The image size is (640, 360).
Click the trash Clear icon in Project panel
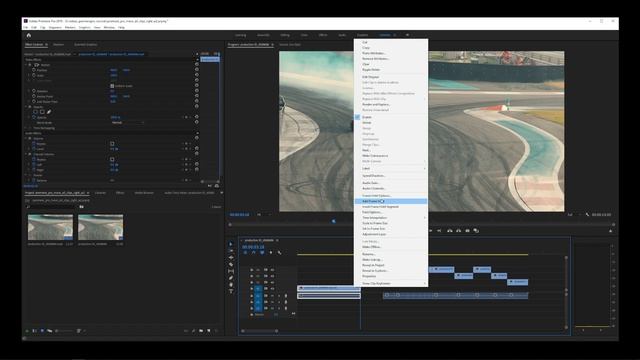pyautogui.click(x=216, y=331)
